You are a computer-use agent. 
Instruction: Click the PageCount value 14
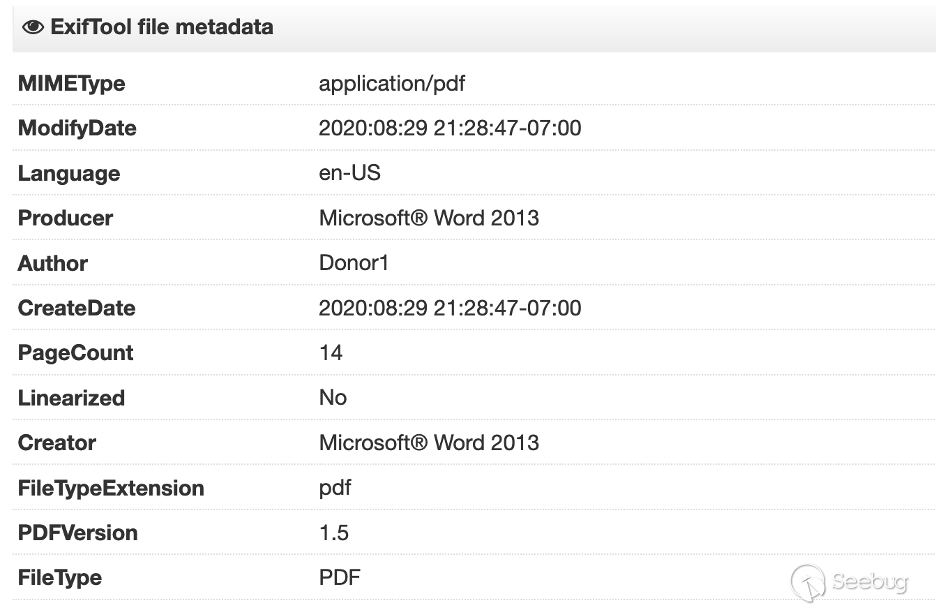tap(331, 353)
